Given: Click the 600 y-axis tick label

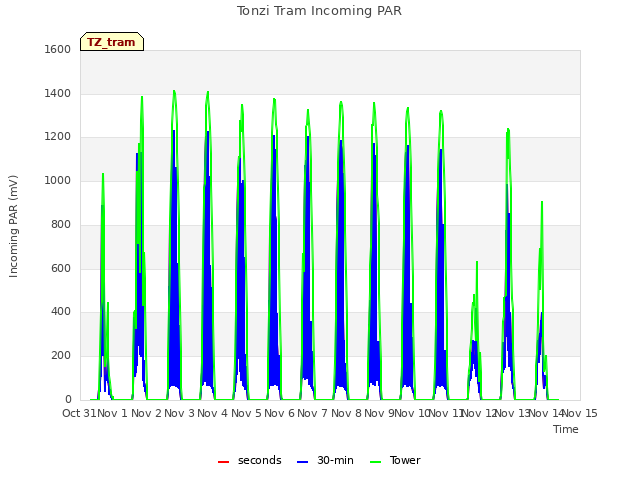Looking at the screenshot, I should coord(61,268).
